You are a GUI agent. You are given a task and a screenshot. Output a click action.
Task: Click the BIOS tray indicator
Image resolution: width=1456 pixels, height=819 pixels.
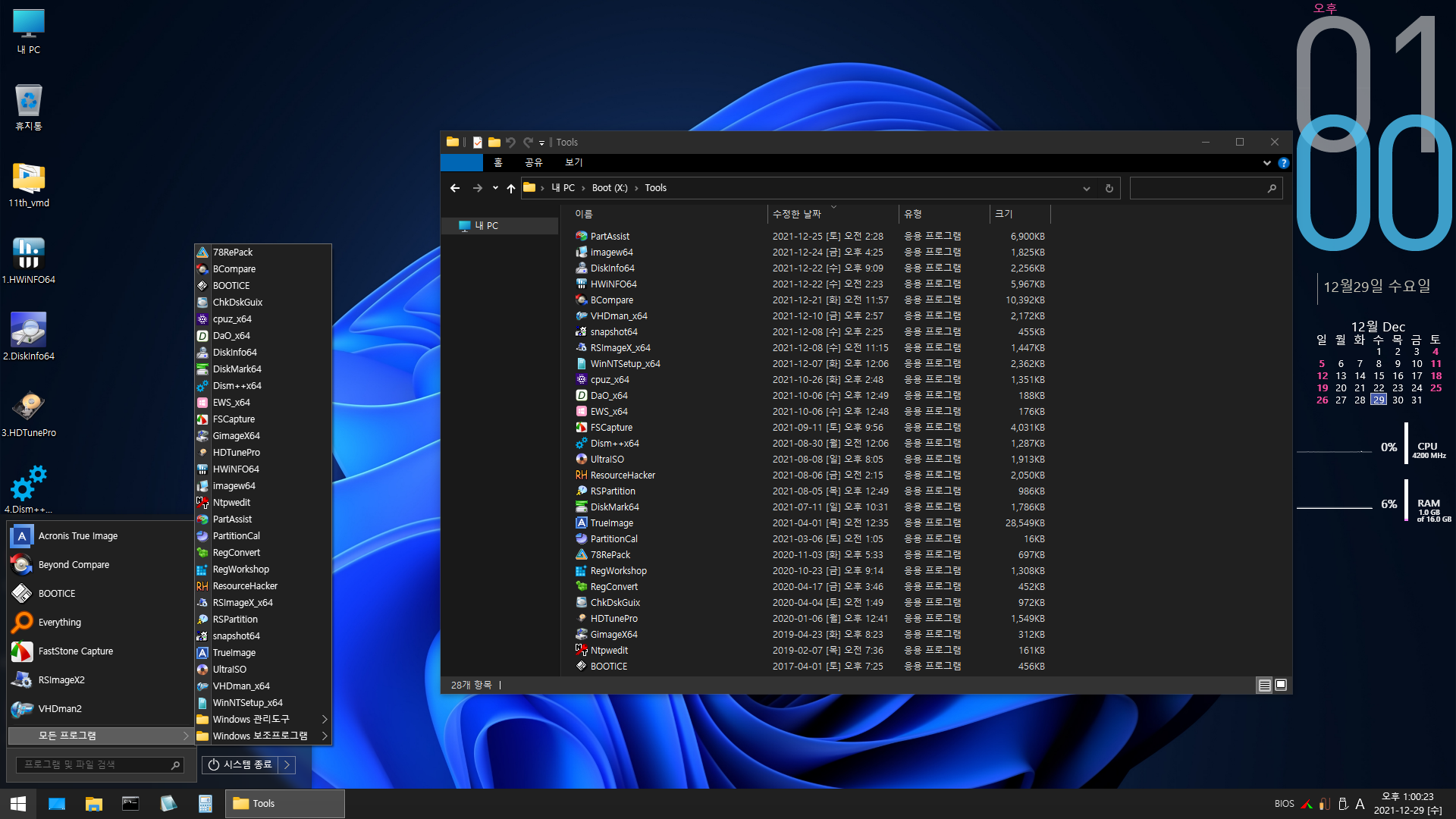(1284, 804)
